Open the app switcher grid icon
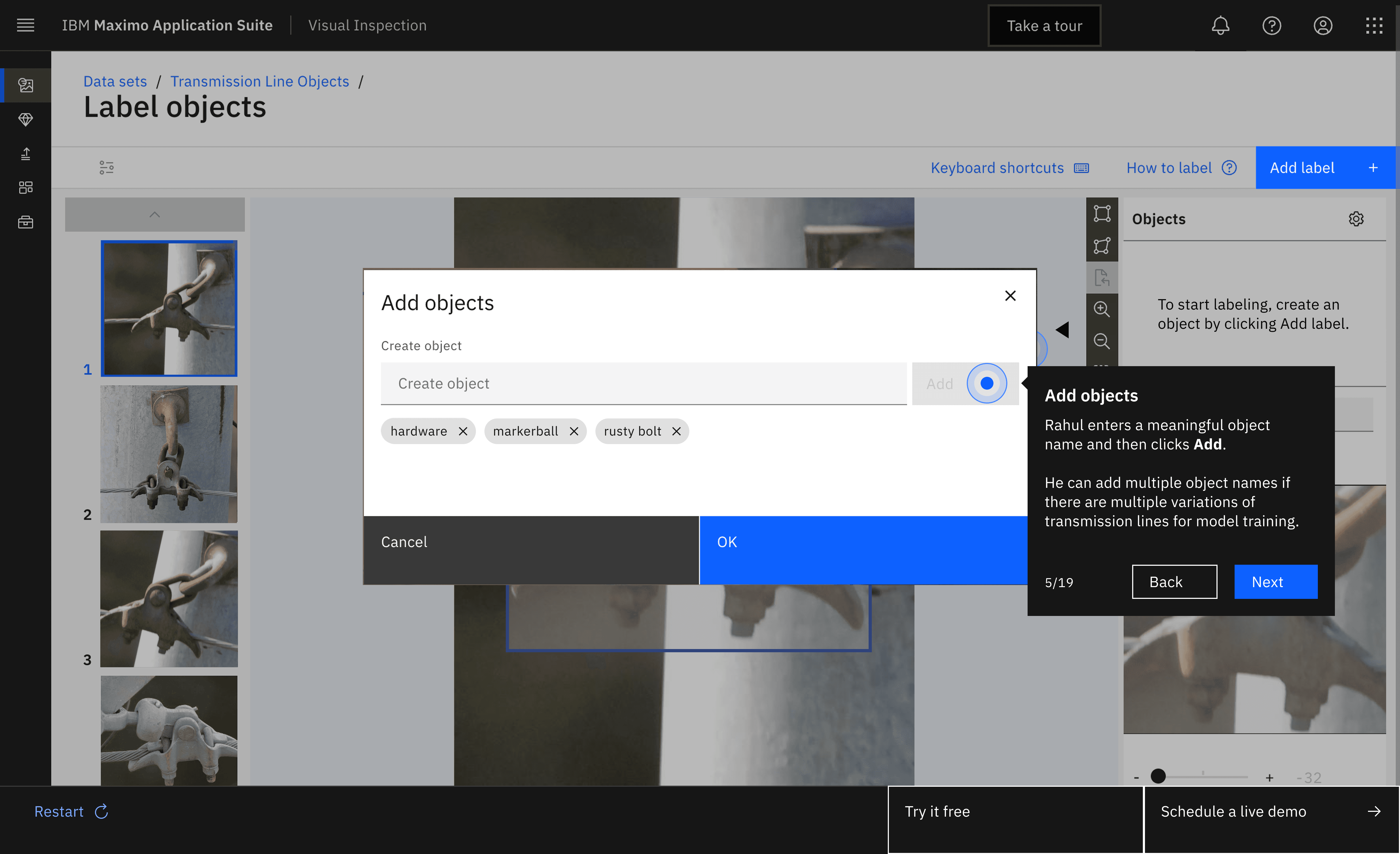 (1374, 26)
